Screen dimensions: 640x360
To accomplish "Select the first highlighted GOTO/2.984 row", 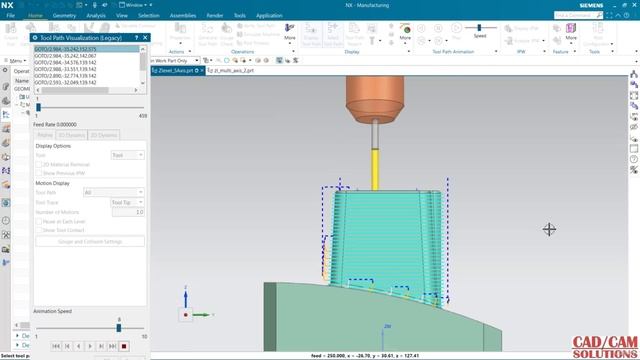I will pyautogui.click(x=86, y=49).
